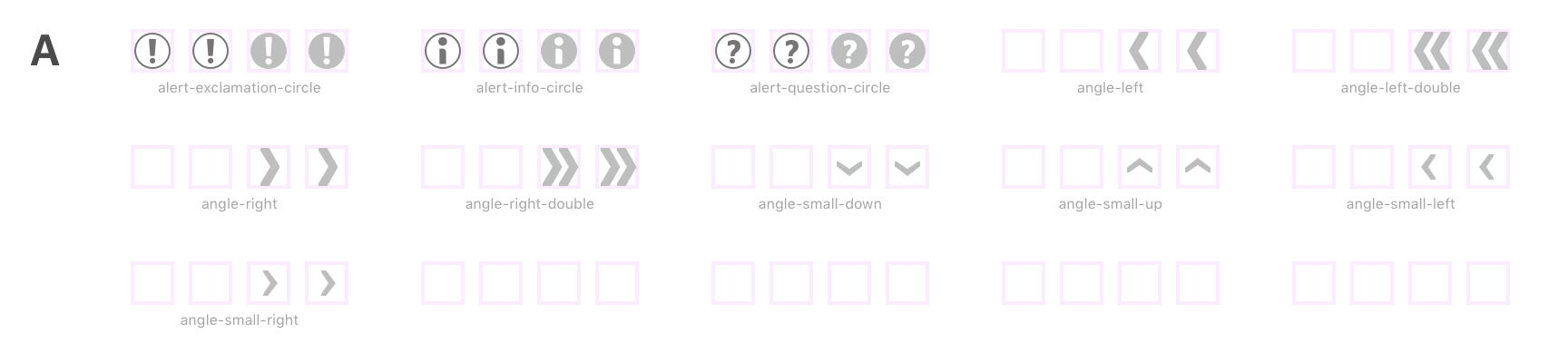Click the last angle-small-down chevron icon
This screenshot has width=1568, height=363.
[x=907, y=168]
